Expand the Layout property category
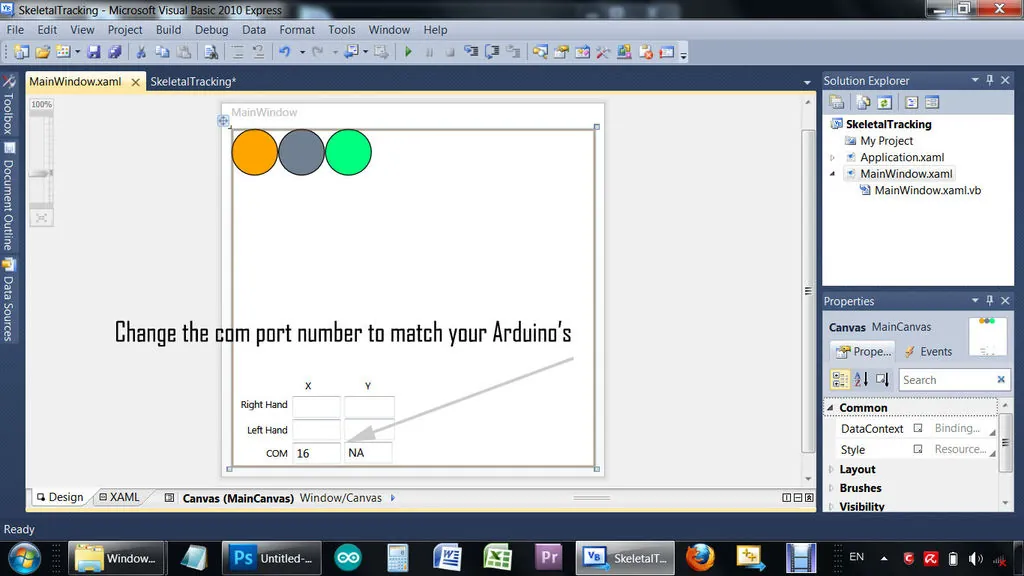The width and height of the screenshot is (1024, 576). (831, 469)
